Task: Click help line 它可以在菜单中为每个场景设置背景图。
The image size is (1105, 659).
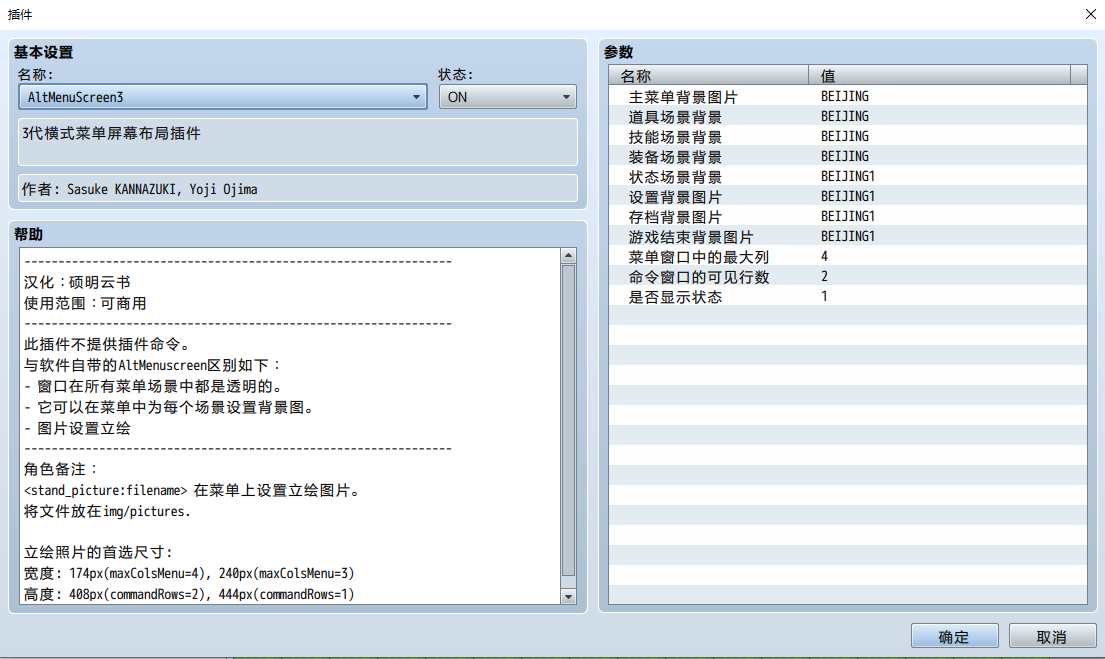Action: (170, 407)
